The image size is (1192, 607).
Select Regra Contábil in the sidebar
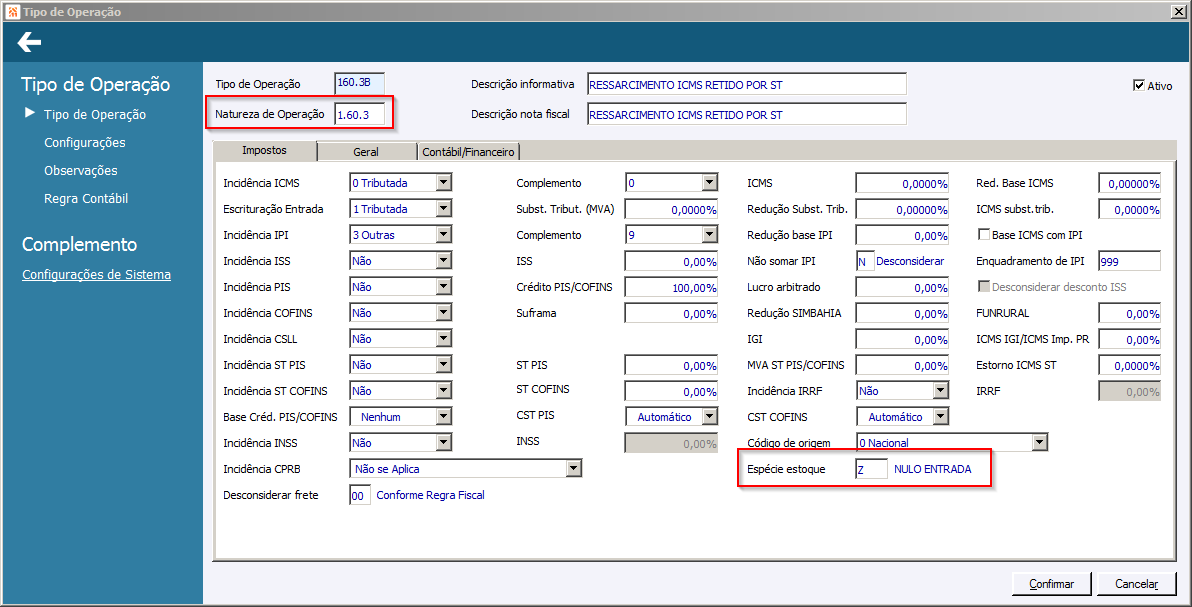[x=86, y=199]
